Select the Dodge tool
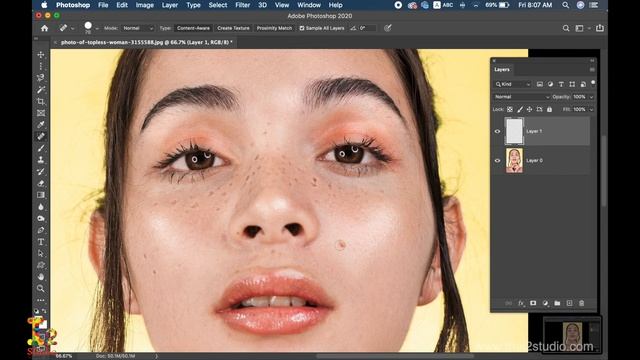This screenshot has height=360, width=640. tap(41, 218)
